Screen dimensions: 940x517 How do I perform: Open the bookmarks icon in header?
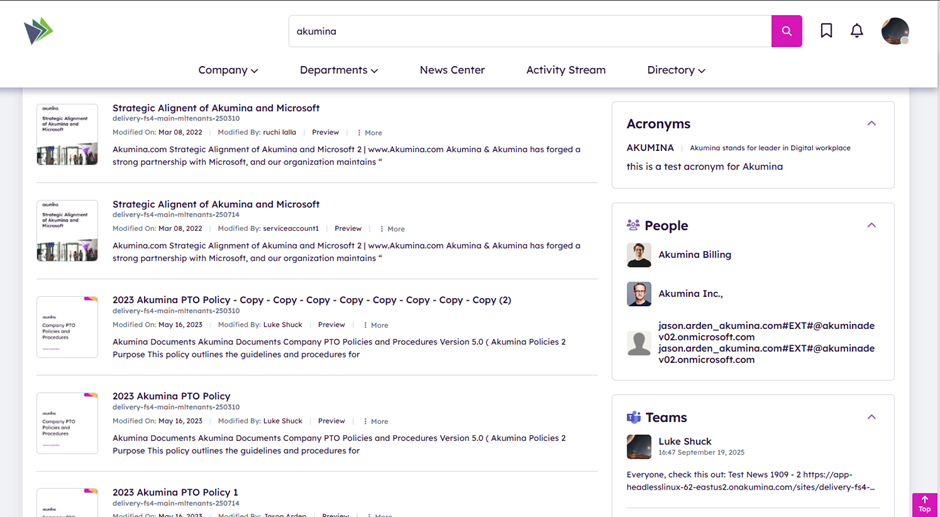826,31
